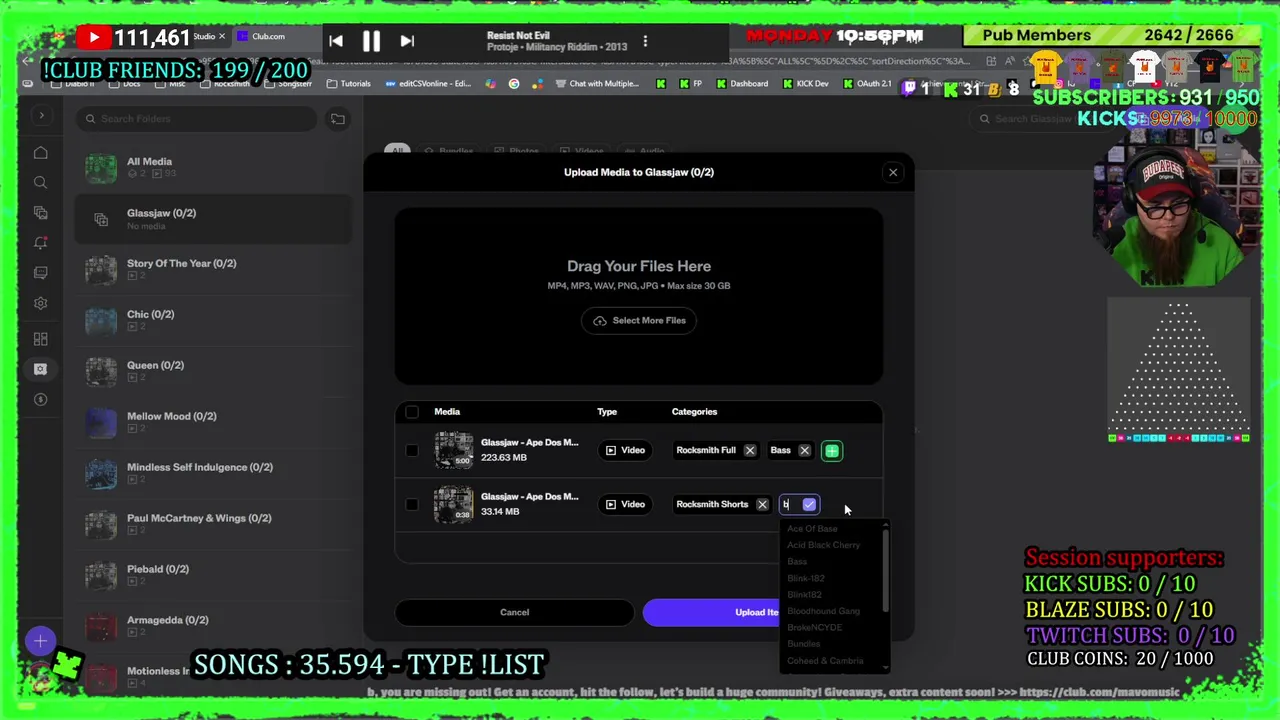Open Video type dropdown for 33.14 MB file
The image size is (1280, 720).
pyautogui.click(x=625, y=504)
